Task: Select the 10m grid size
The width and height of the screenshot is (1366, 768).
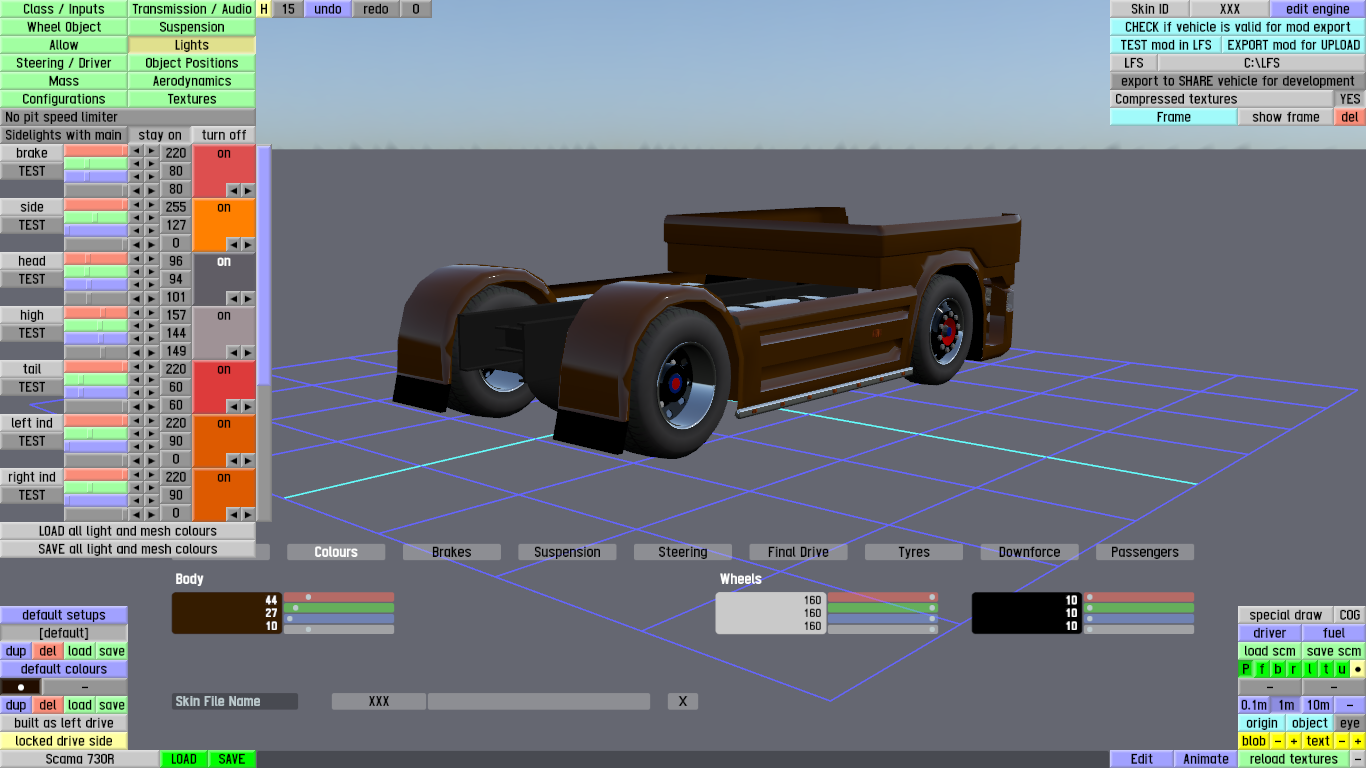Action: (1318, 705)
